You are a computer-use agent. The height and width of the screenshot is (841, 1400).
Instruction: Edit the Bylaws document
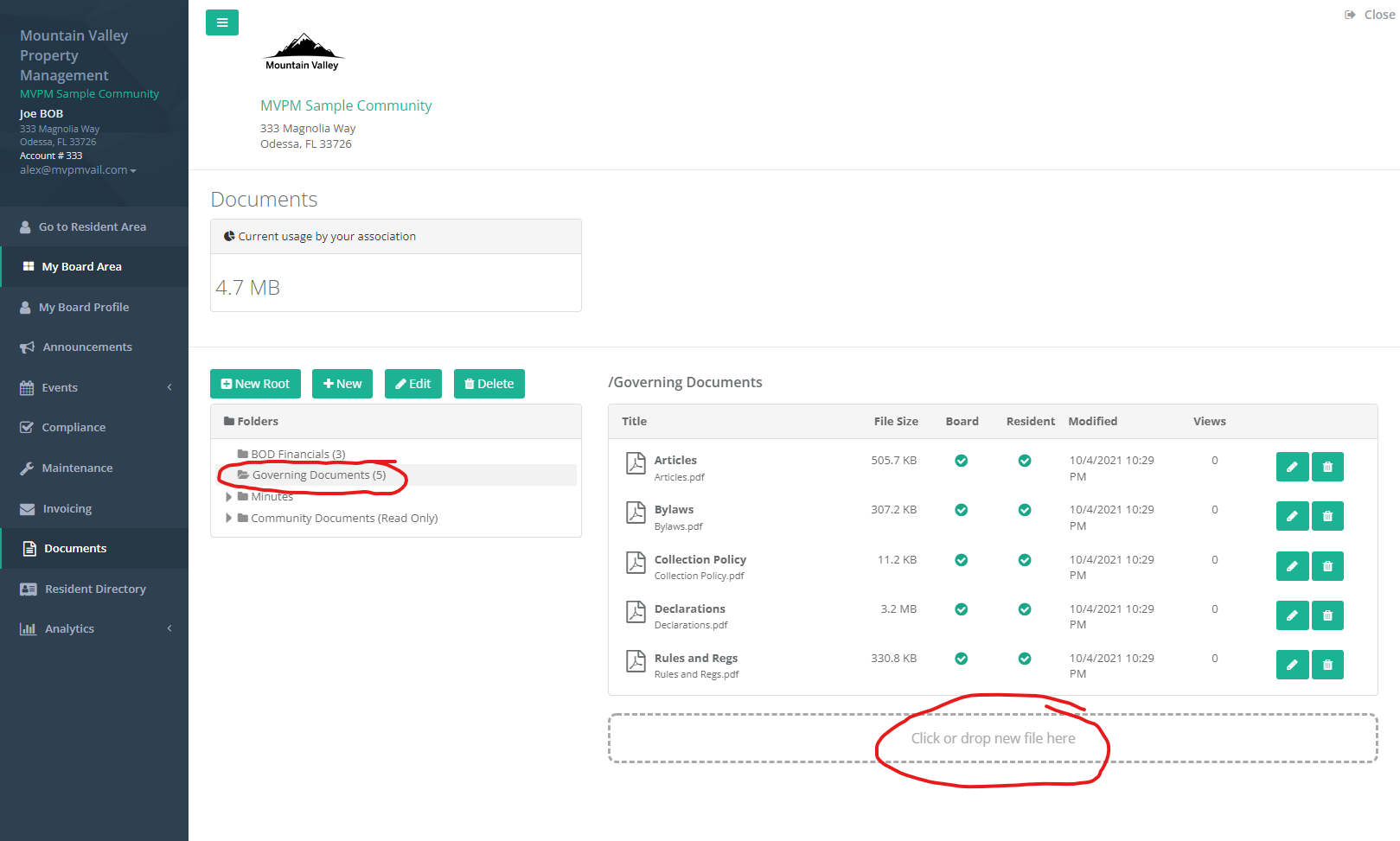[x=1292, y=516]
